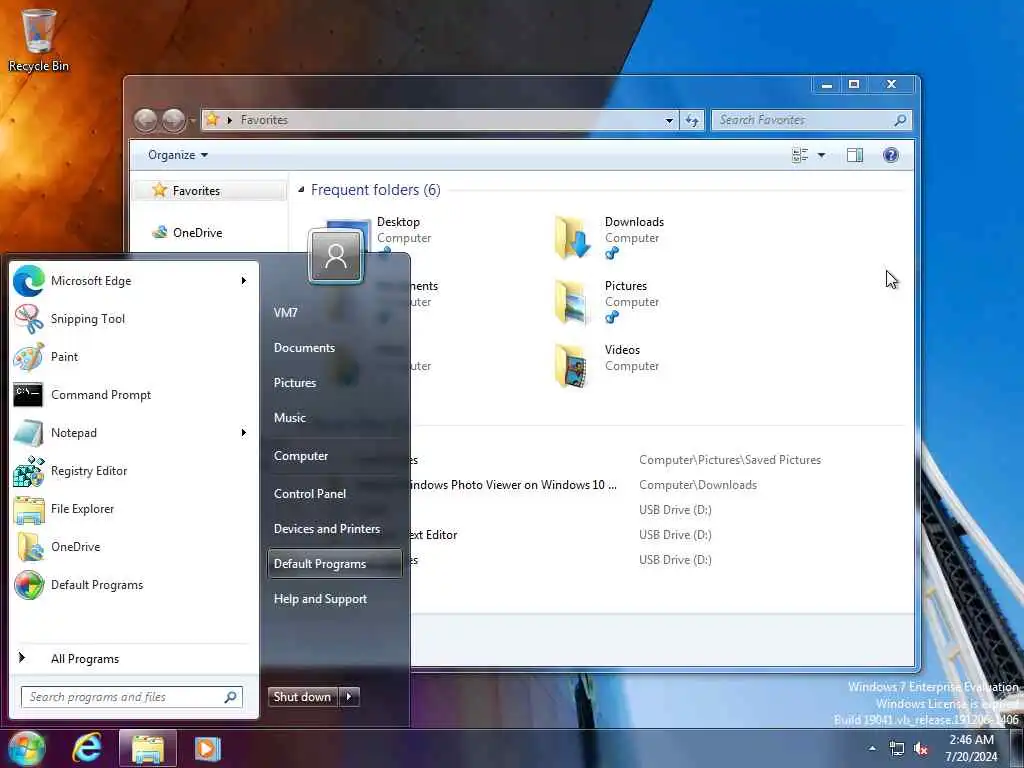Click the Shut down button
This screenshot has height=768, width=1024.
[x=303, y=697]
